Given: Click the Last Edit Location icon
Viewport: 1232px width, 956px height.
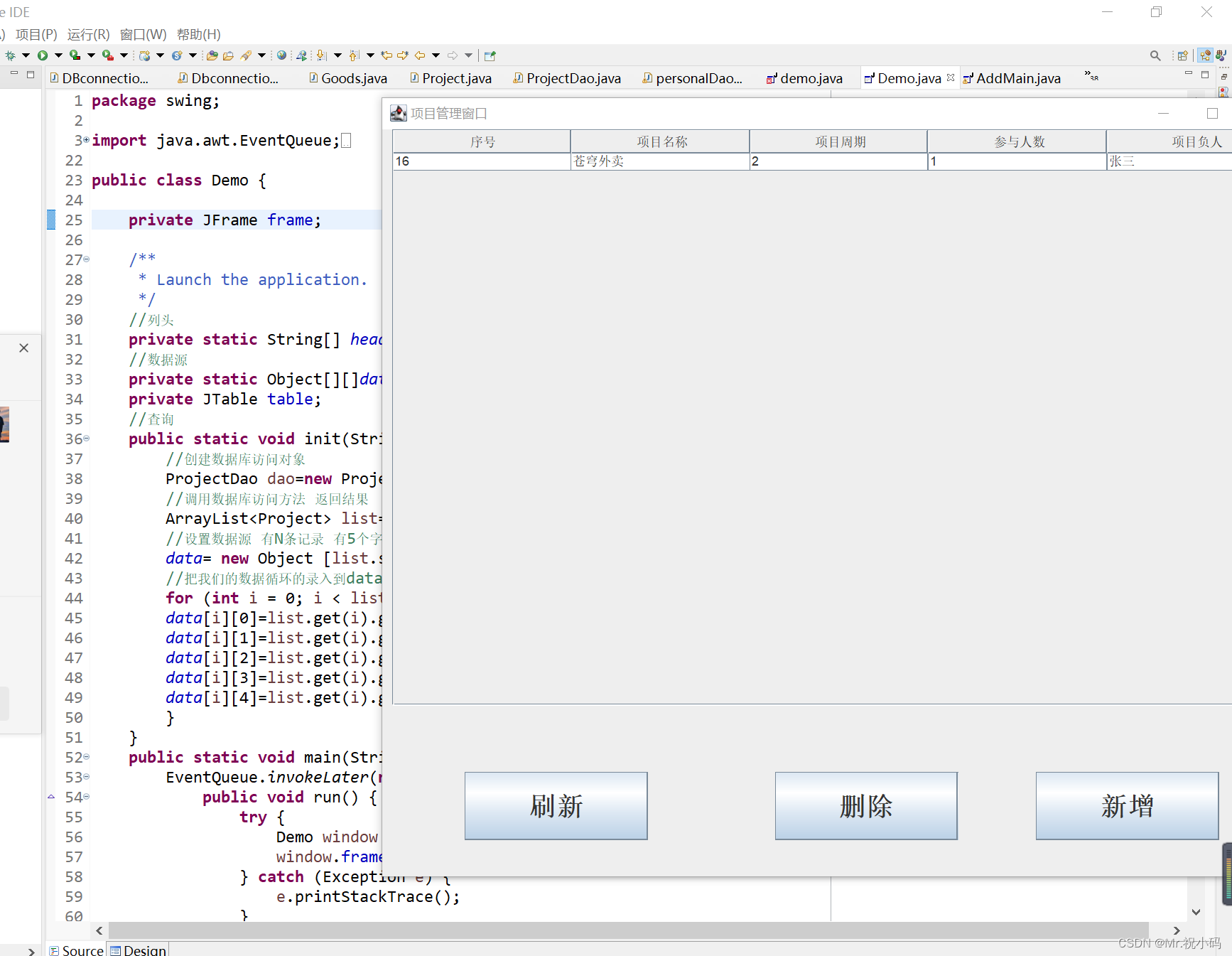Looking at the screenshot, I should [x=387, y=55].
